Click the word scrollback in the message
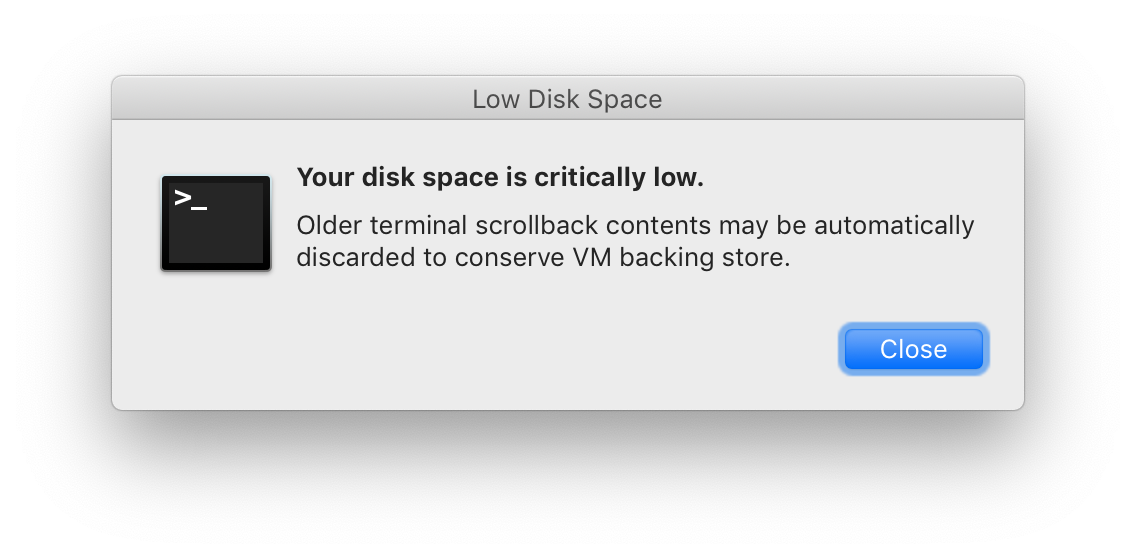Viewport: 1136px width, 558px height. click(537, 225)
